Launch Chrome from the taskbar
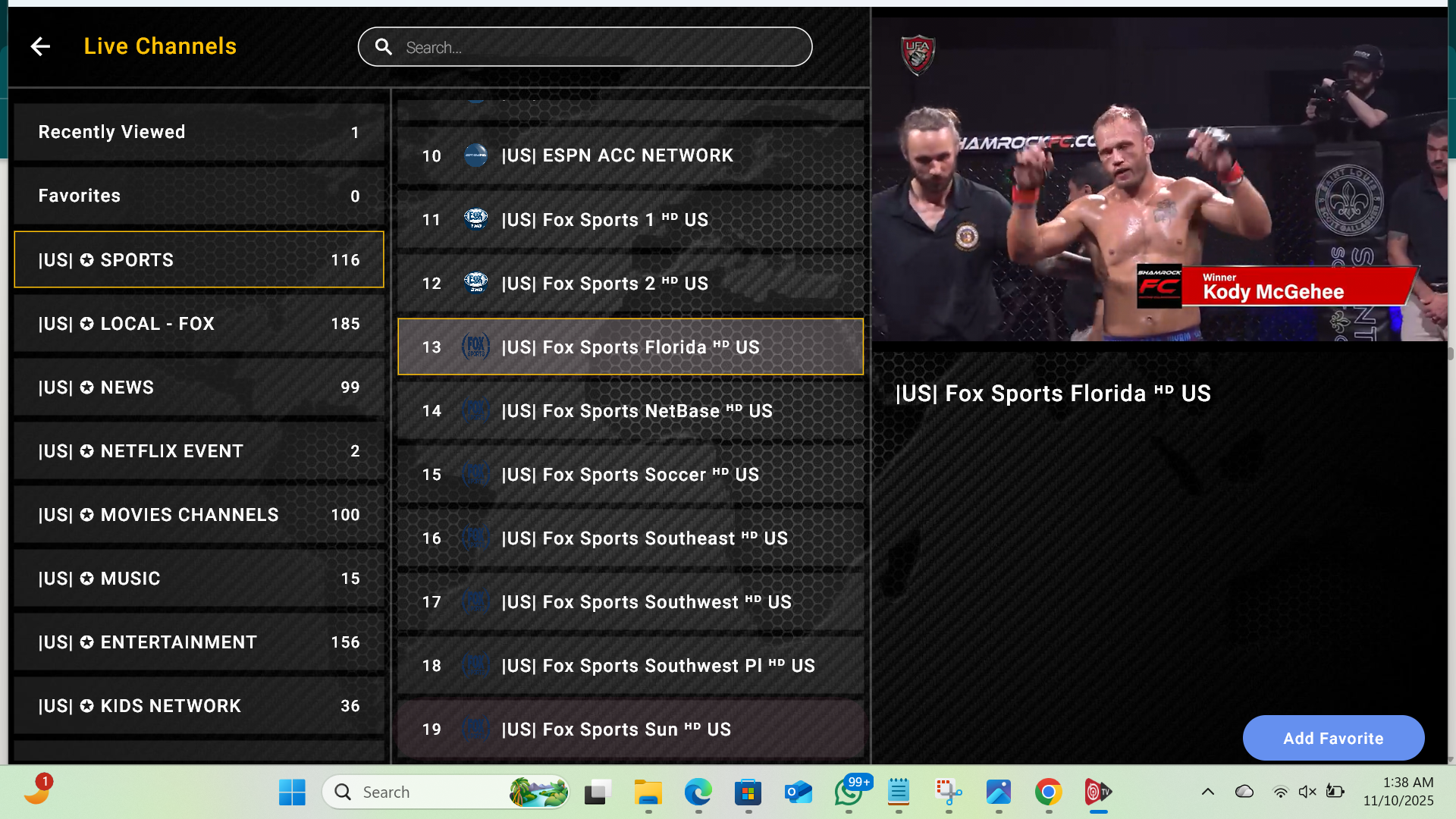The height and width of the screenshot is (819, 1456). click(x=1048, y=791)
